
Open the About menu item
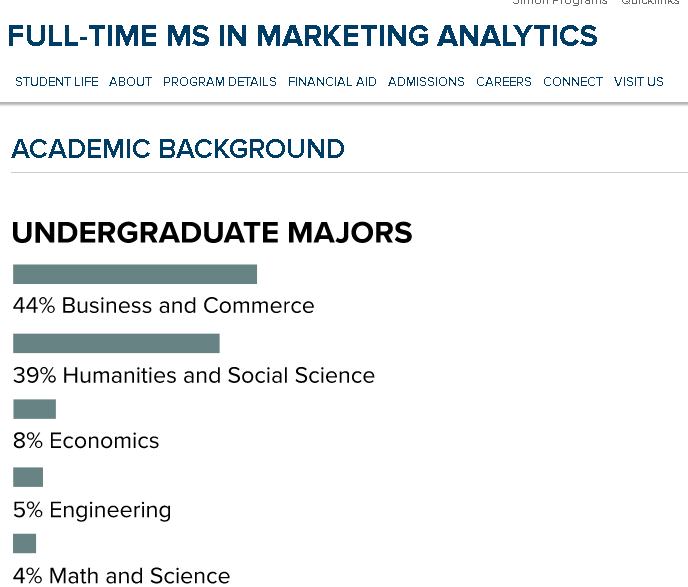tap(130, 82)
